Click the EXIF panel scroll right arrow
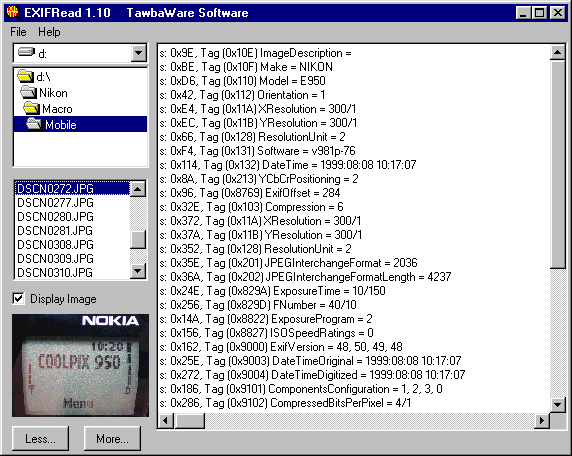Viewport: 572px width, 456px height. [x=542, y=421]
